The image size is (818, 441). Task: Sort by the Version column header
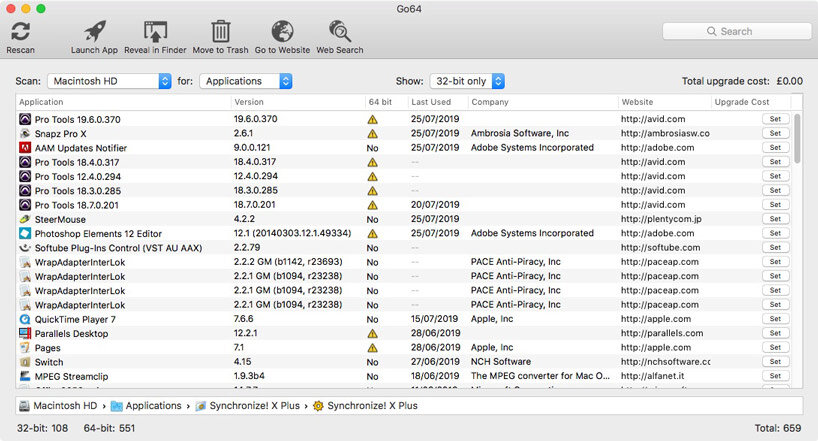[249, 102]
